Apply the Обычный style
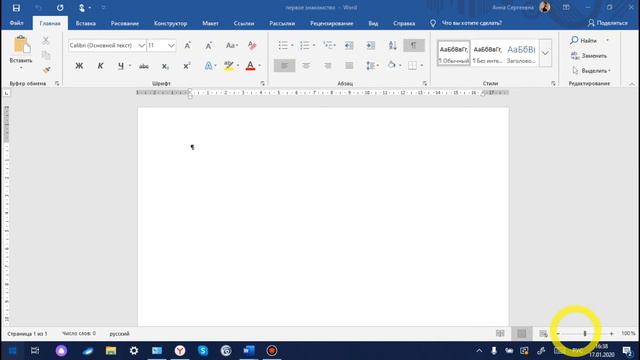640x360 pixels. coord(453,53)
